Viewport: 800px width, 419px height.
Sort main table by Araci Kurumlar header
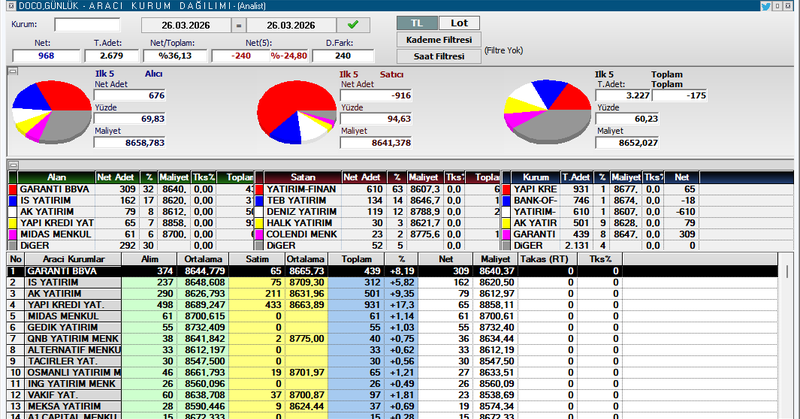click(73, 259)
